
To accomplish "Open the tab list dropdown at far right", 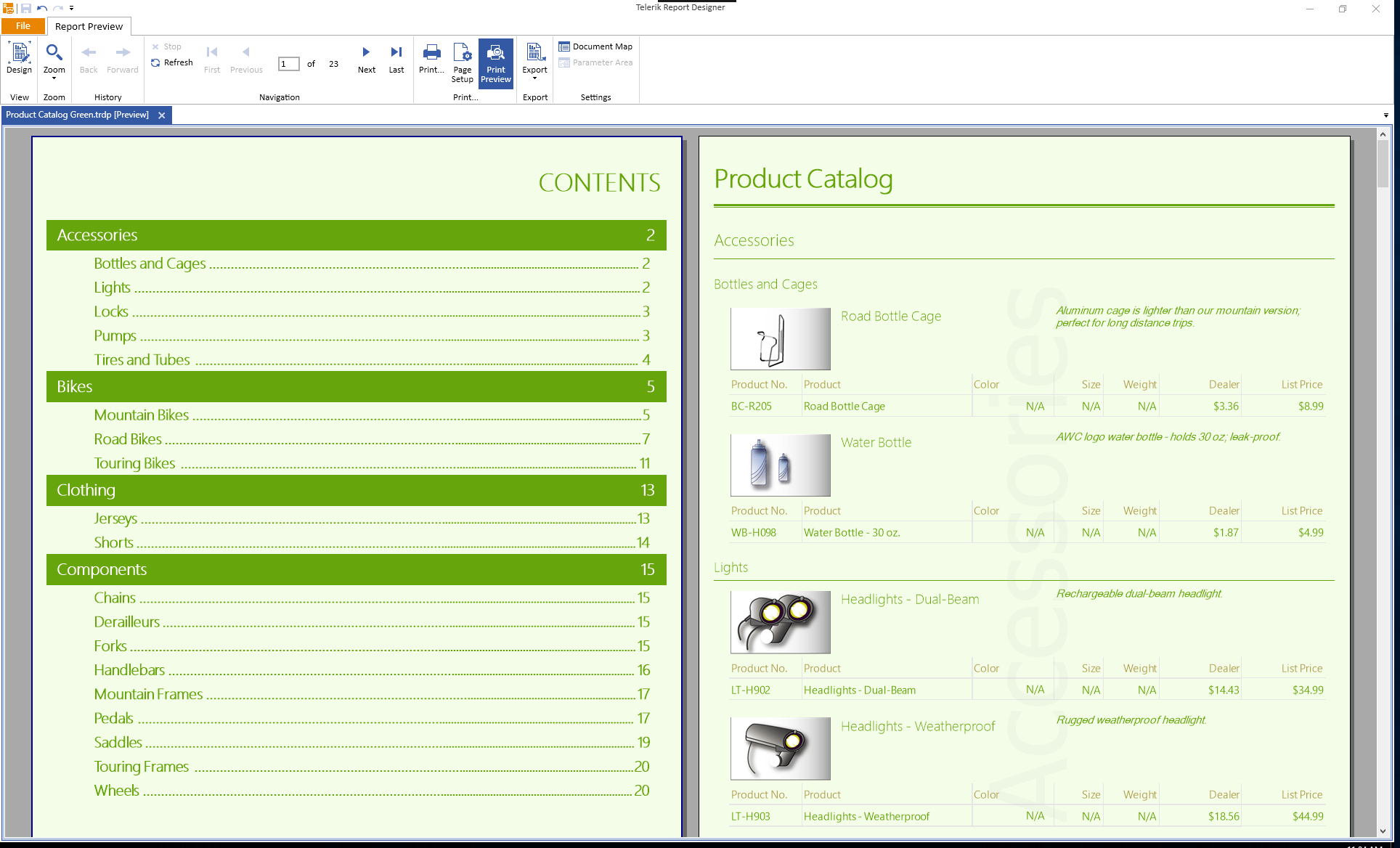I will [1385, 115].
